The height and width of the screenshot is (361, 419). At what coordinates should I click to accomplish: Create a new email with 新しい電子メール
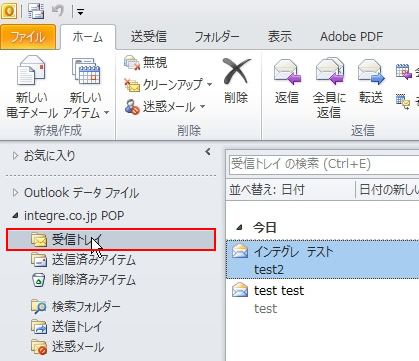tap(32, 87)
